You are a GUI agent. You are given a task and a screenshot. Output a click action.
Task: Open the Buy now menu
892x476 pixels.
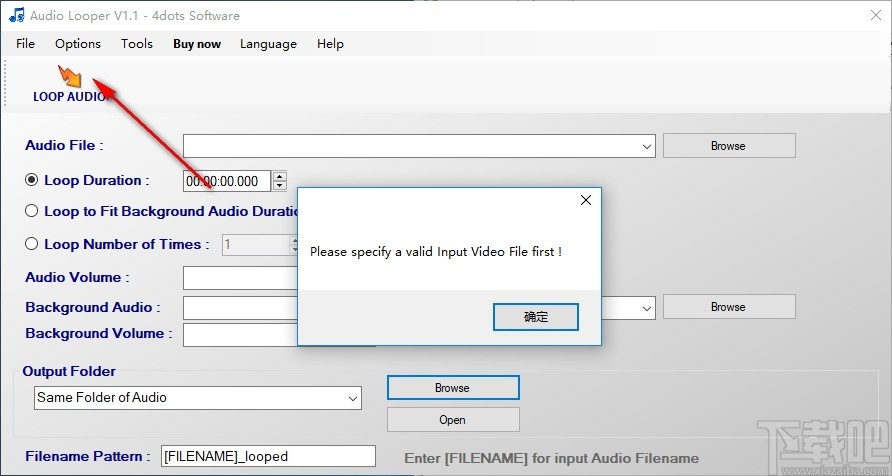coord(197,44)
